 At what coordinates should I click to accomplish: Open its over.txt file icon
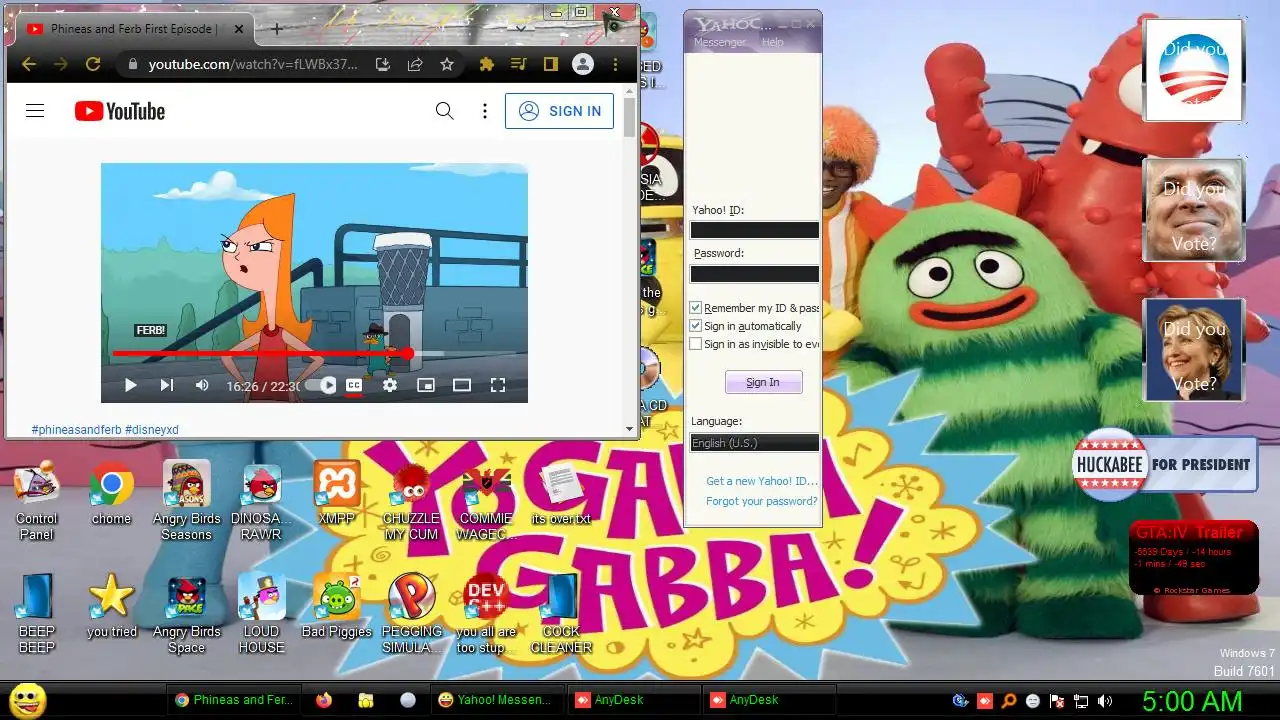point(561,494)
